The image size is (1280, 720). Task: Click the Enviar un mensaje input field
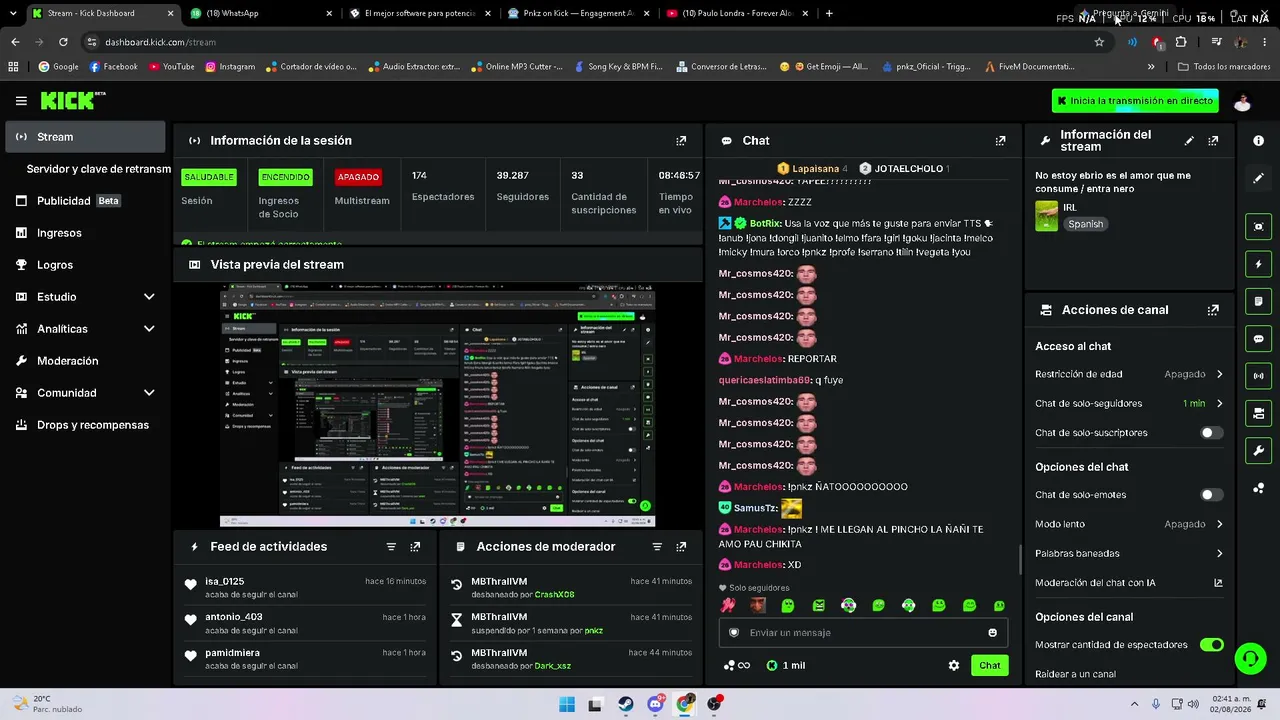click(x=862, y=633)
